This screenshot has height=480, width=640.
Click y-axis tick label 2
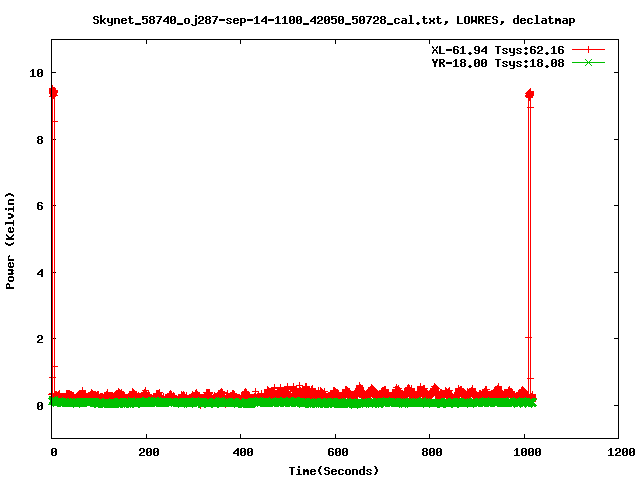click(x=40, y=339)
